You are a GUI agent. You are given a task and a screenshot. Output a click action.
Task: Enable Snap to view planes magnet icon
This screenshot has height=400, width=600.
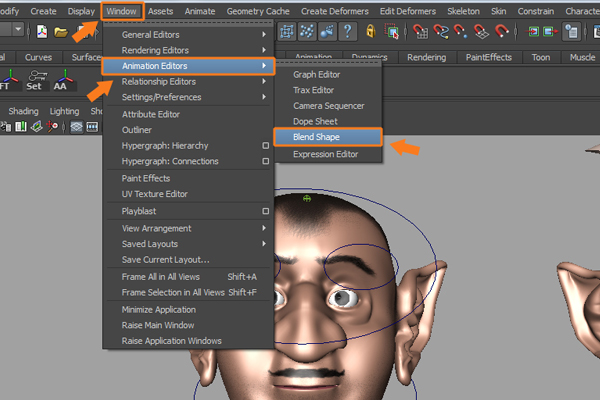[x=481, y=32]
